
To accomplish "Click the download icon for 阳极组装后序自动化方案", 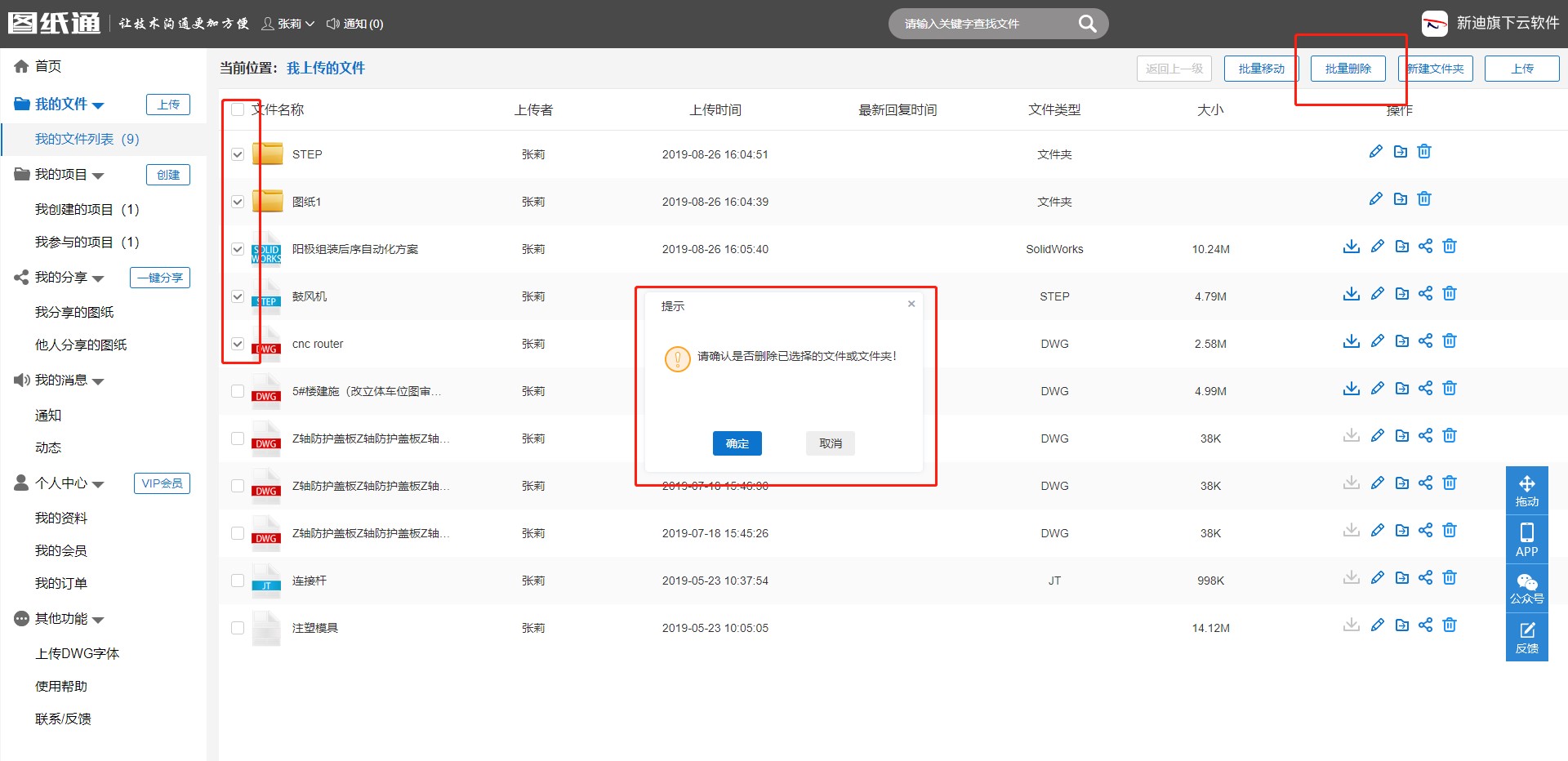I will (x=1352, y=247).
